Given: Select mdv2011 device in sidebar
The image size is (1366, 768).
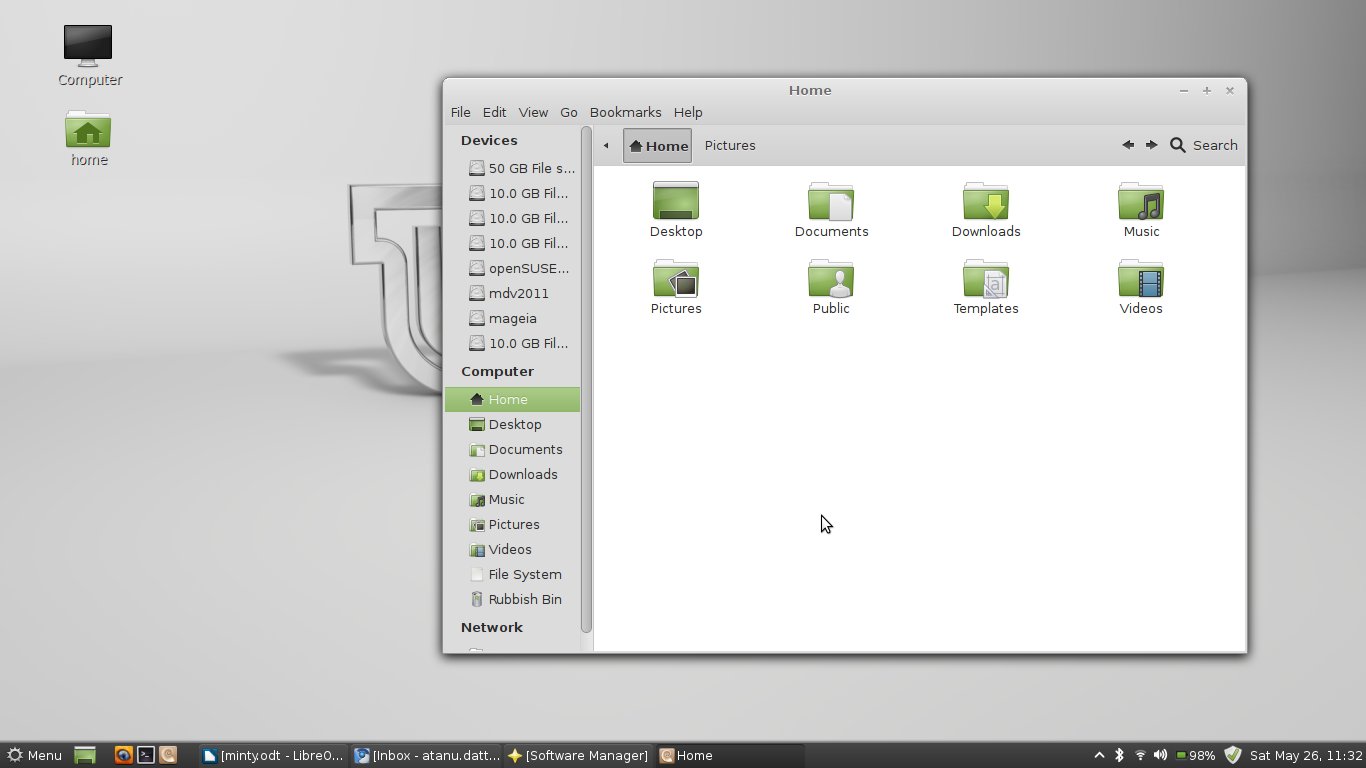Looking at the screenshot, I should (518, 293).
